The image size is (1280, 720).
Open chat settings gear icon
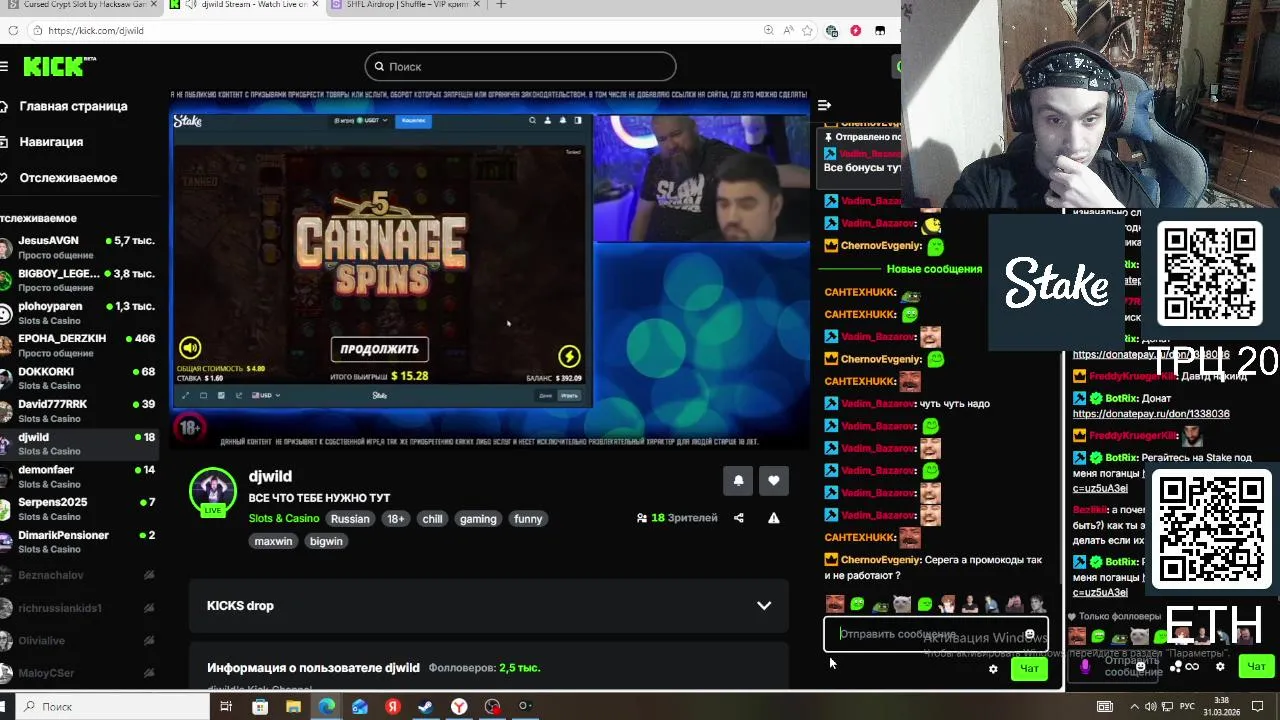tap(993, 669)
